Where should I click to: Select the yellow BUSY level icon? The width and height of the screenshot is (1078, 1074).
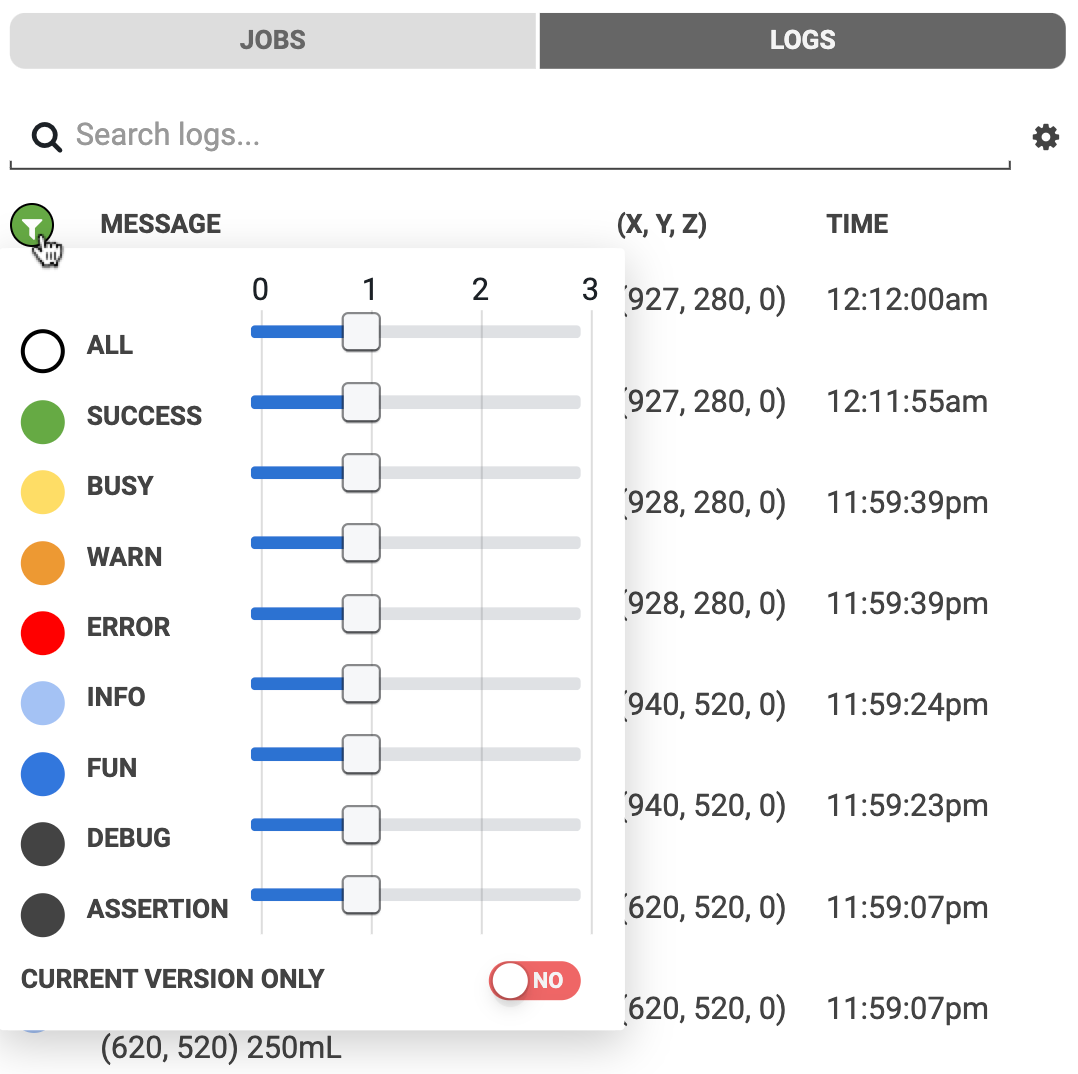(42, 492)
